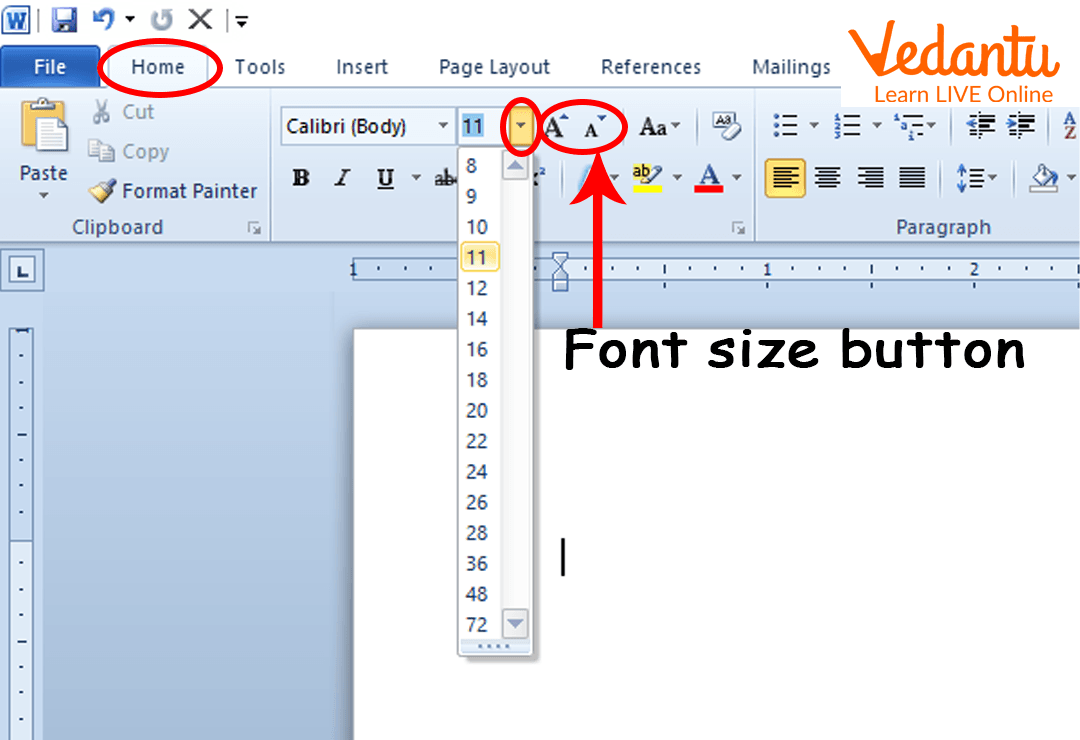Image resolution: width=1080 pixels, height=740 pixels.
Task: Select font size 24 from list
Action: coord(477,471)
